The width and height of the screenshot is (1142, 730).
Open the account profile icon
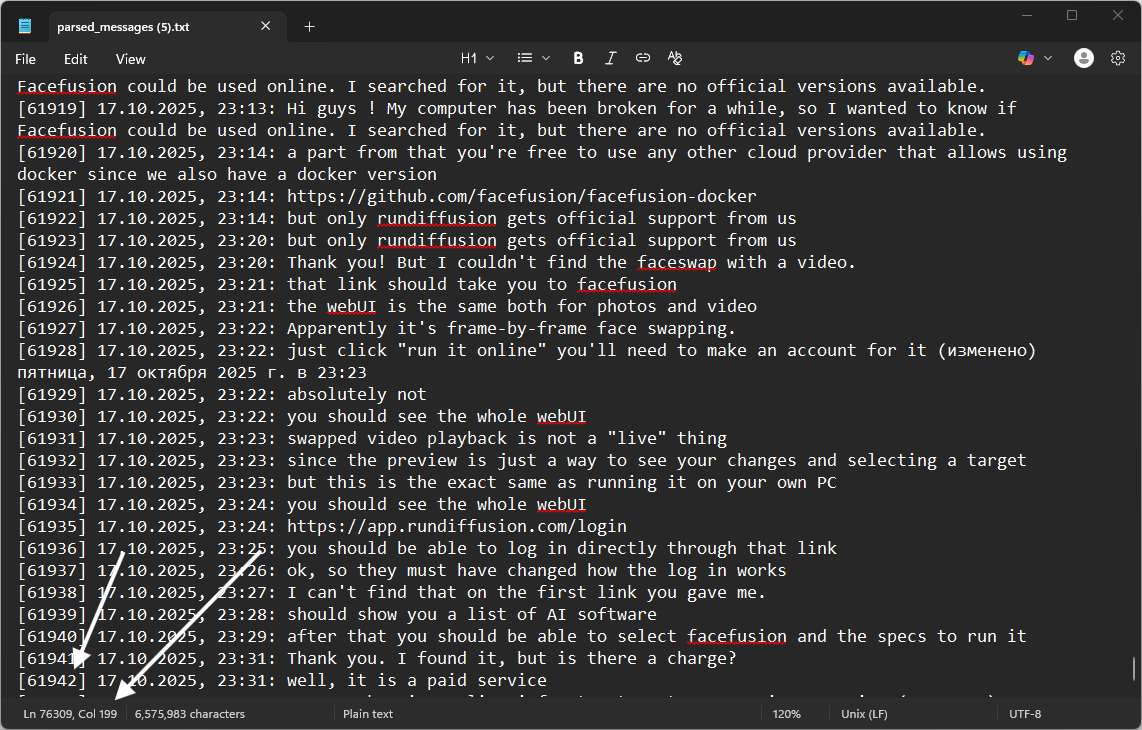click(1084, 59)
